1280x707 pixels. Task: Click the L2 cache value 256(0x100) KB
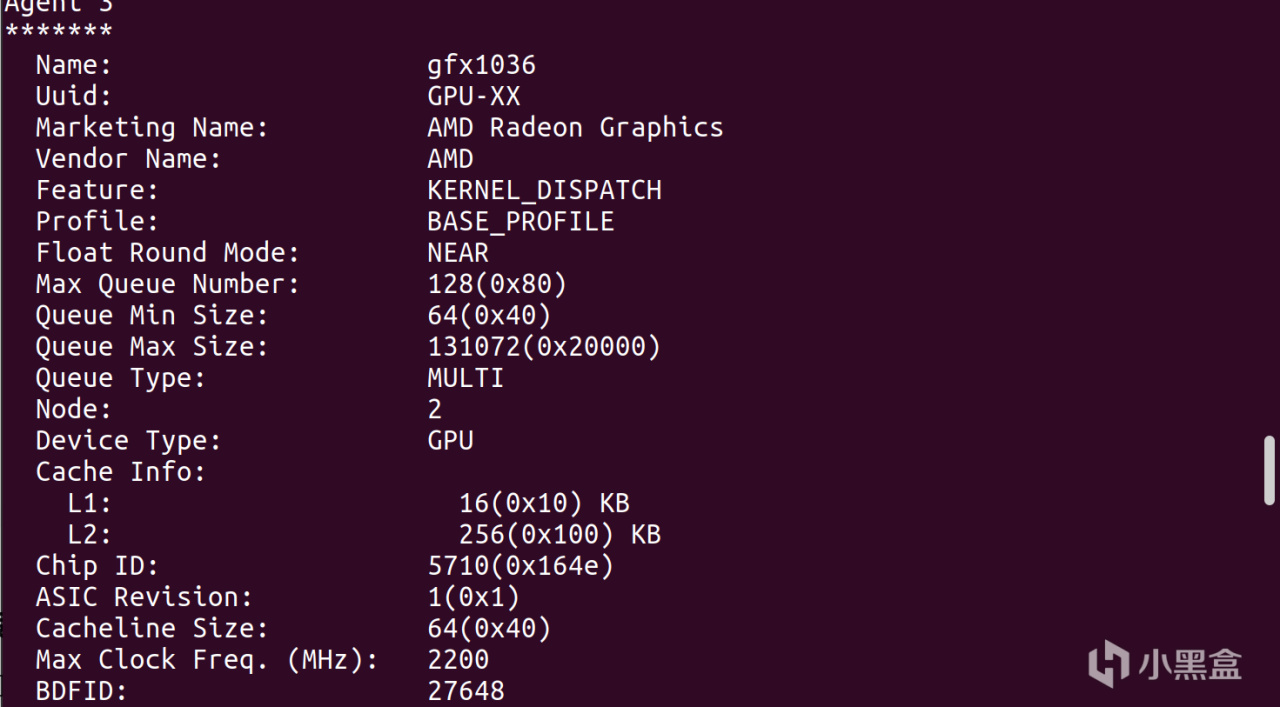559,535
